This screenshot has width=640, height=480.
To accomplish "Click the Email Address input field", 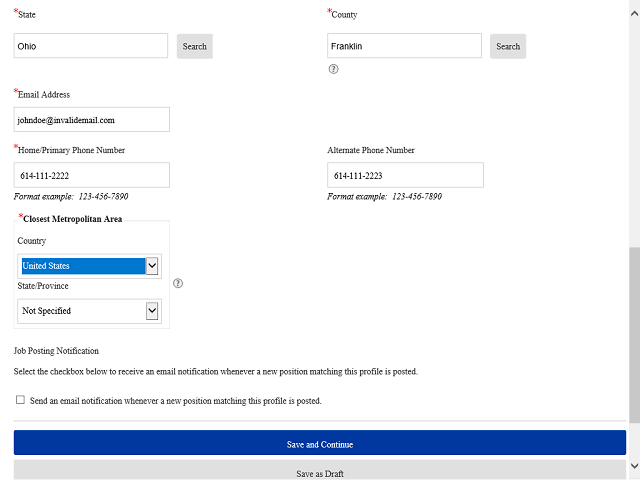I will [x=92, y=120].
